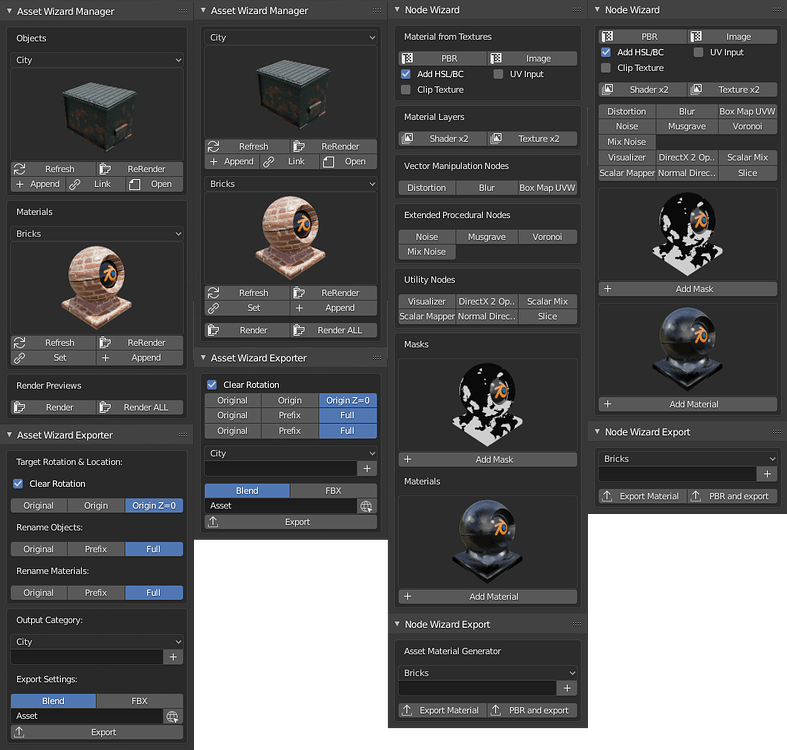Viewport: 787px width, 750px height.
Task: Select Original under Rename Materials
Action: pos(39,593)
